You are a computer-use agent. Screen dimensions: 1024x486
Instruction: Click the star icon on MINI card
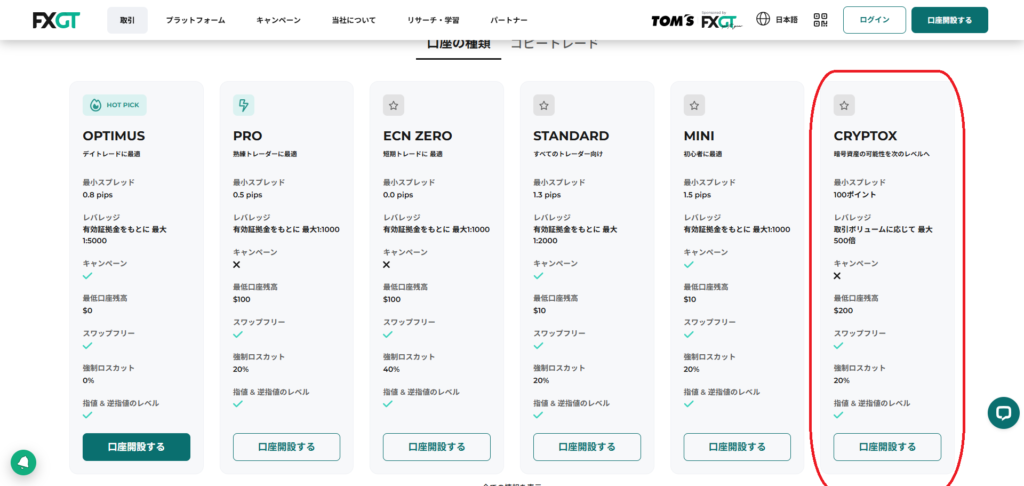pos(694,105)
